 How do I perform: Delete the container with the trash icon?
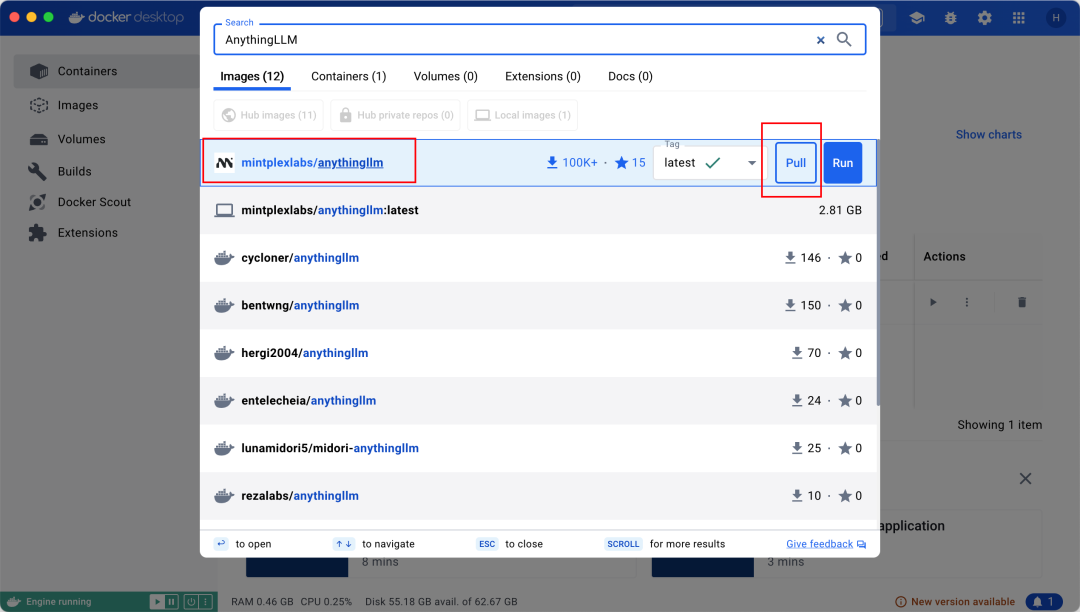tap(1022, 302)
